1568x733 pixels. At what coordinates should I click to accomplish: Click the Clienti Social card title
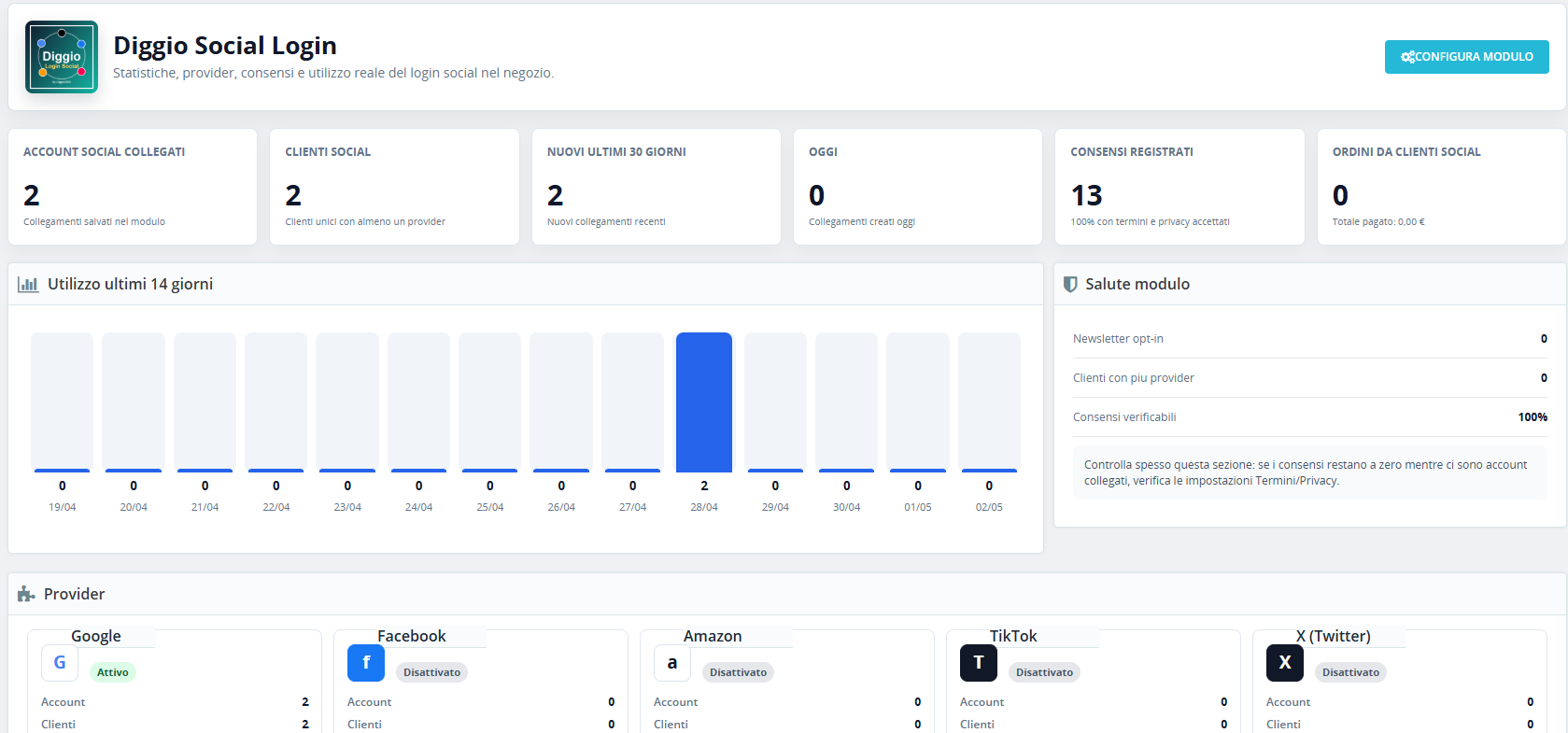328,152
